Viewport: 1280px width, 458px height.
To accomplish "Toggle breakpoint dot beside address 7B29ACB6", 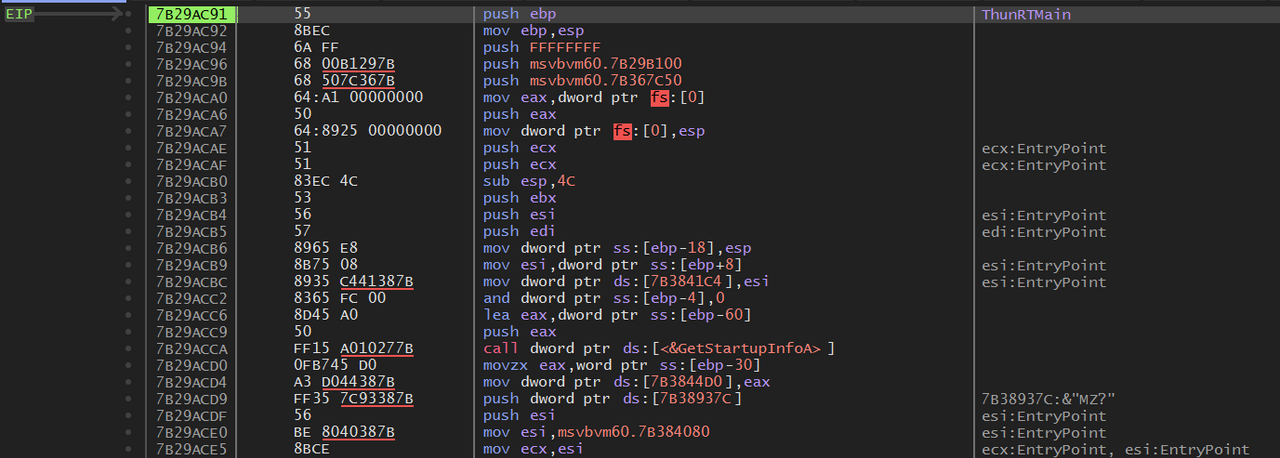I will [x=128, y=249].
